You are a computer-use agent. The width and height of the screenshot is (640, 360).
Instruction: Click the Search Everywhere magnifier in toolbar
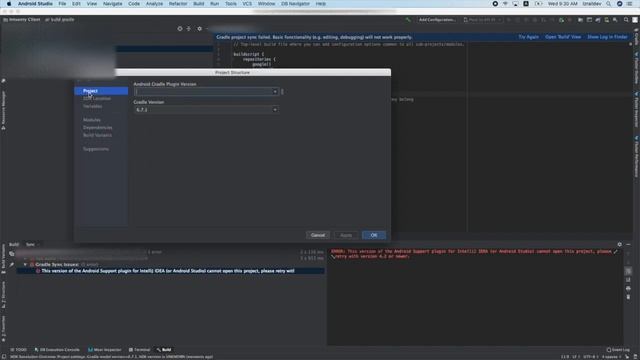click(x=626, y=20)
